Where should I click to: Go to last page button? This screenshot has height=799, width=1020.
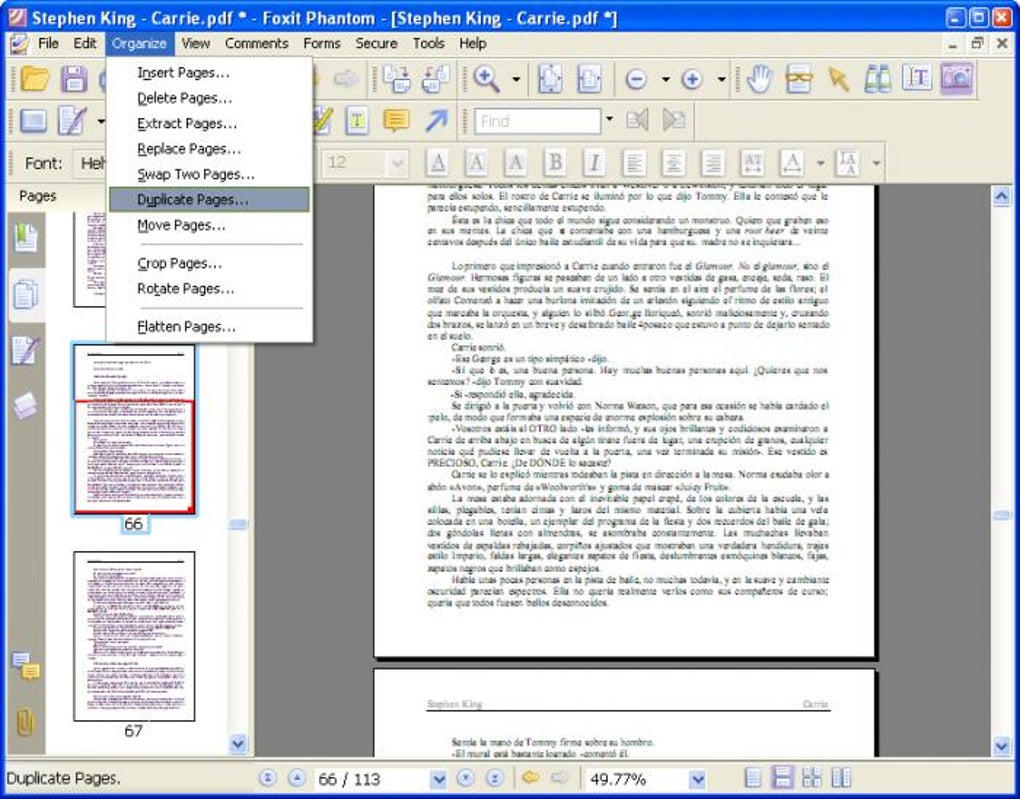coord(494,778)
